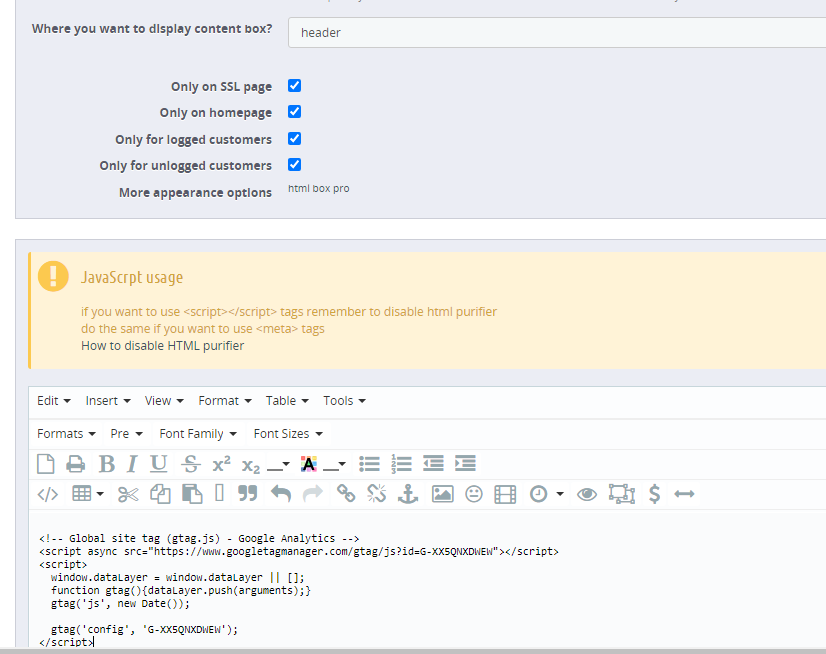Uncheck Only on homepage
The image size is (826, 654).
[x=294, y=112]
